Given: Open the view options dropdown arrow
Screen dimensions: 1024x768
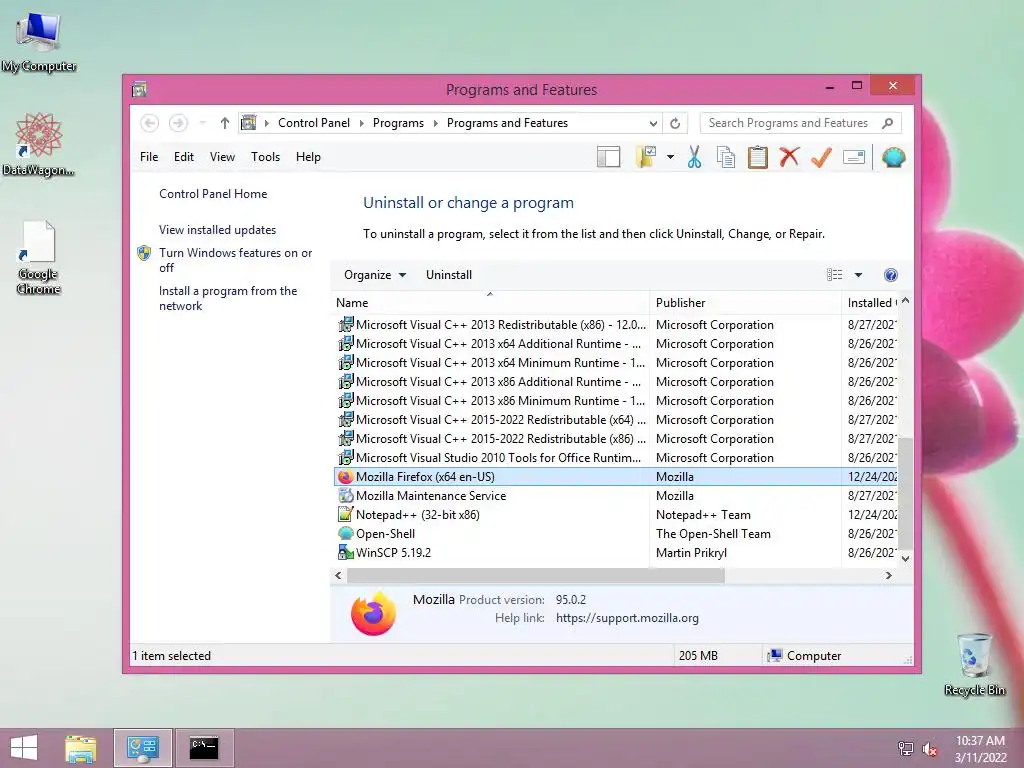Looking at the screenshot, I should click(x=858, y=275).
